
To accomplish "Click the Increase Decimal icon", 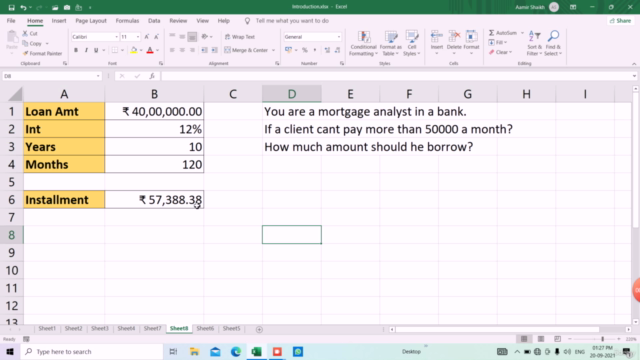I will coord(327,50).
